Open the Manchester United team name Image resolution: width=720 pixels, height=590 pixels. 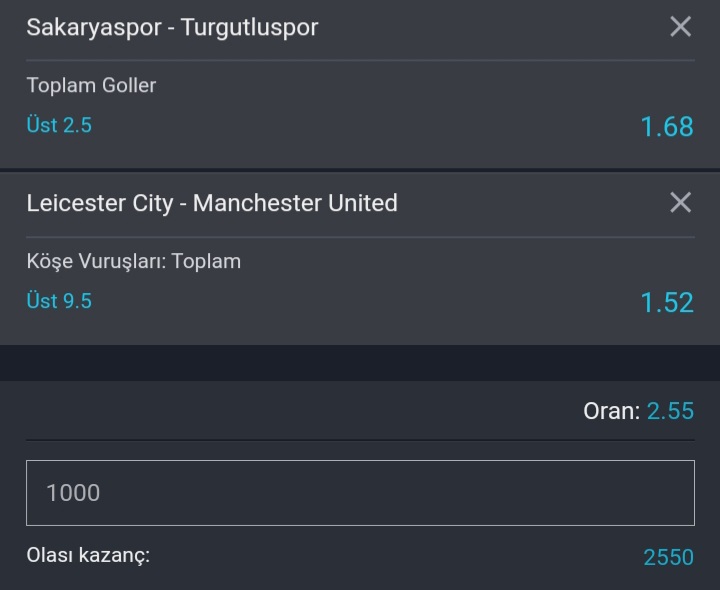coord(295,203)
